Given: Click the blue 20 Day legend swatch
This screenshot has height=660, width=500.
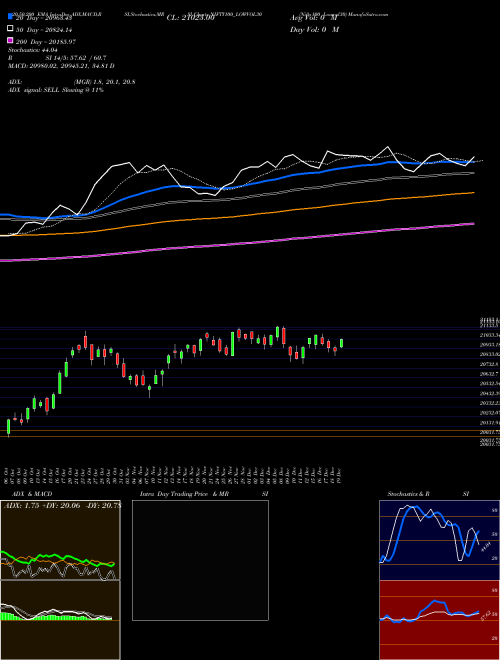Looking at the screenshot, I should pyautogui.click(x=10, y=16).
